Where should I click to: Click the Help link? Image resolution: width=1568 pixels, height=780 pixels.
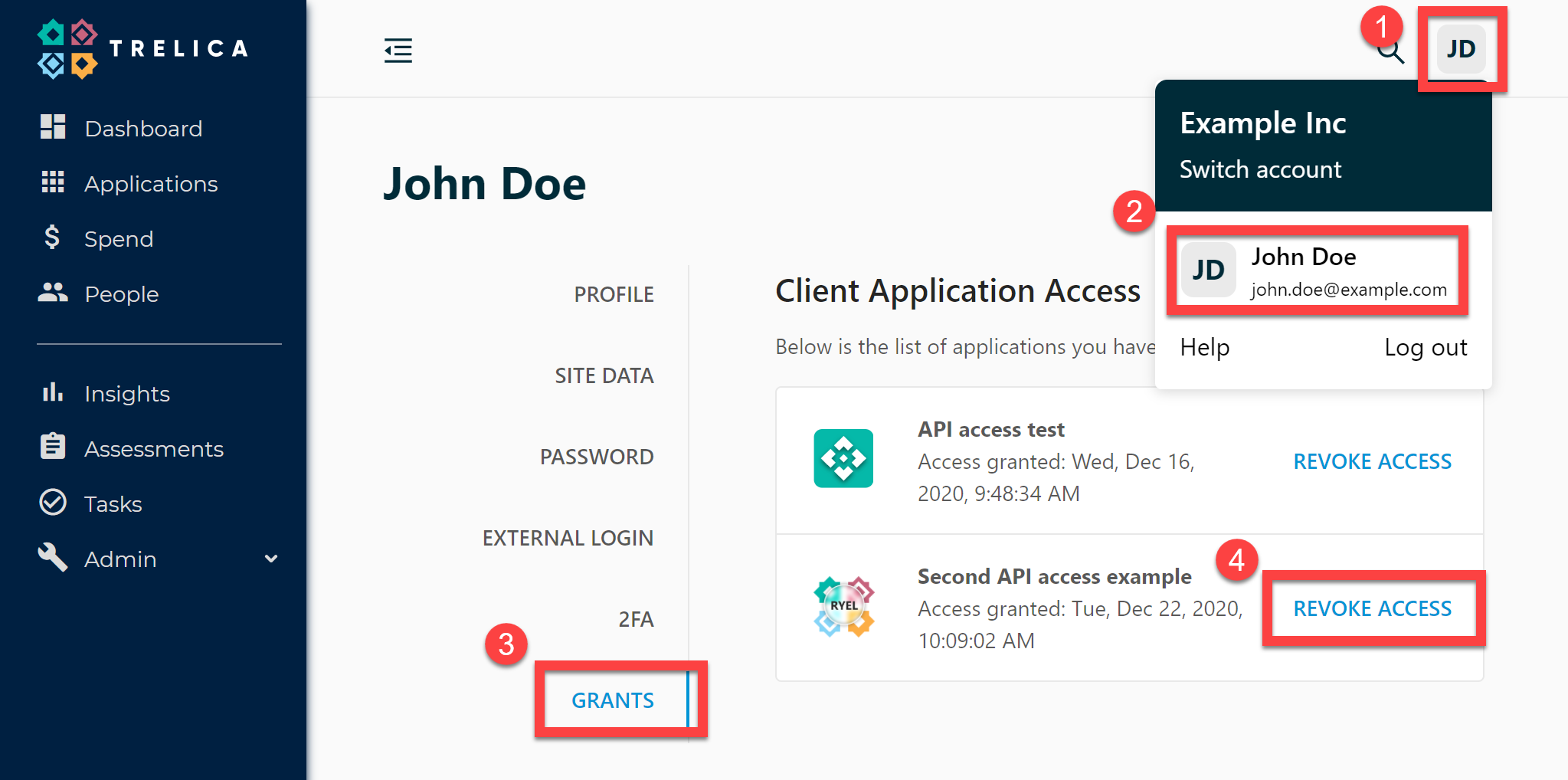1204,347
